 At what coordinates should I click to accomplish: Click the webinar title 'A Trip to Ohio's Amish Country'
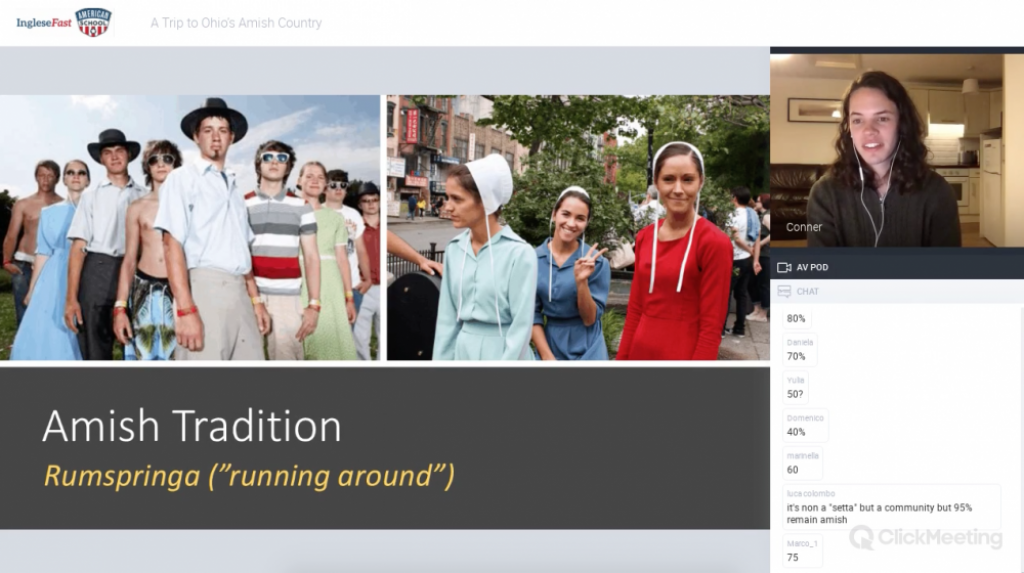236,23
